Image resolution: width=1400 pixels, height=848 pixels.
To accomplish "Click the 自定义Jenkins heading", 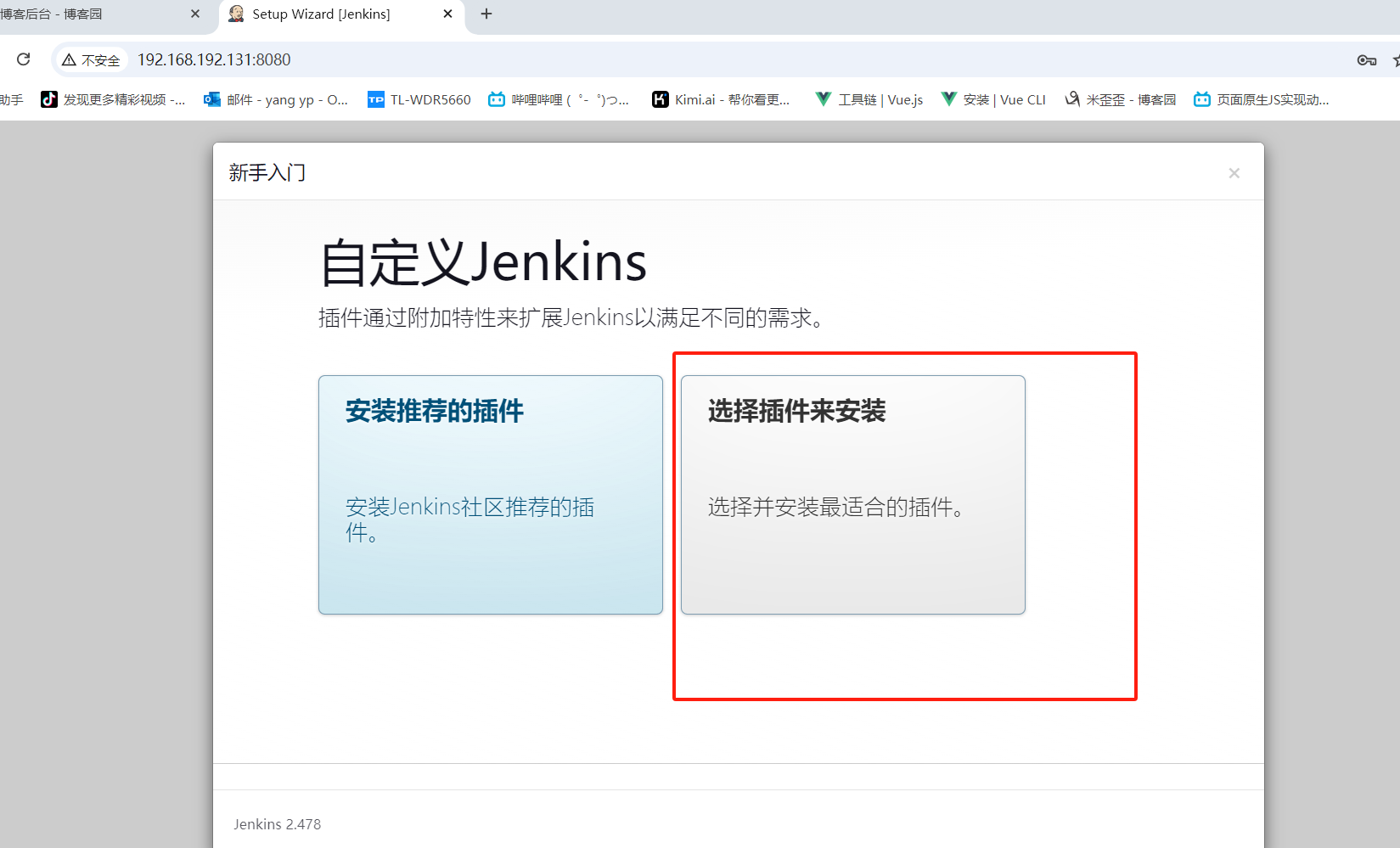I will [483, 261].
